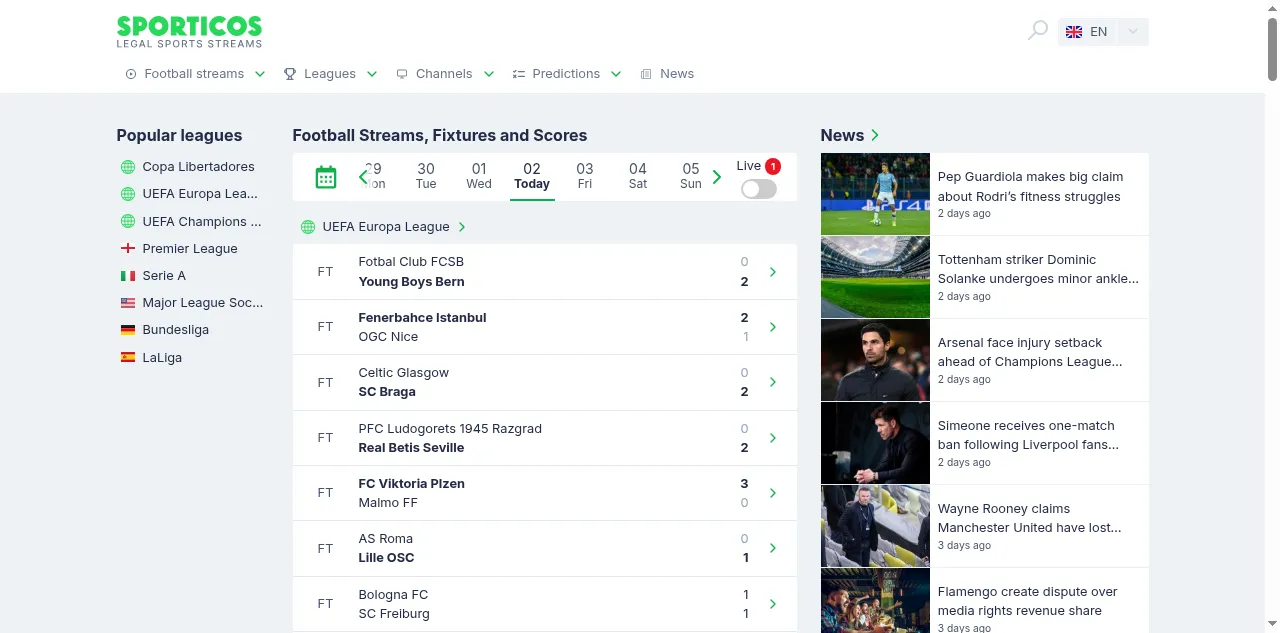Open the EN language dropdown arrow
1280x633 pixels.
click(x=1132, y=32)
